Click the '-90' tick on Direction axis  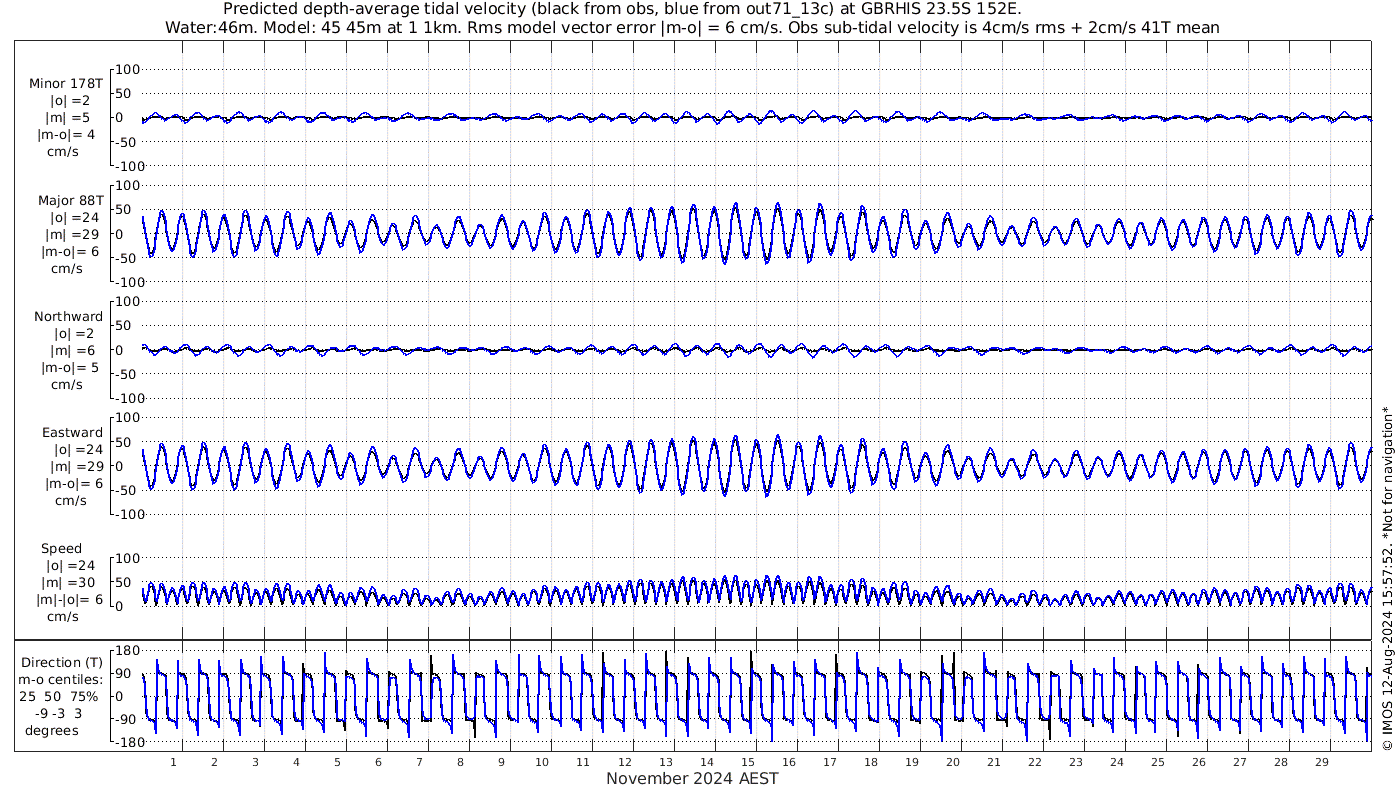point(126,719)
